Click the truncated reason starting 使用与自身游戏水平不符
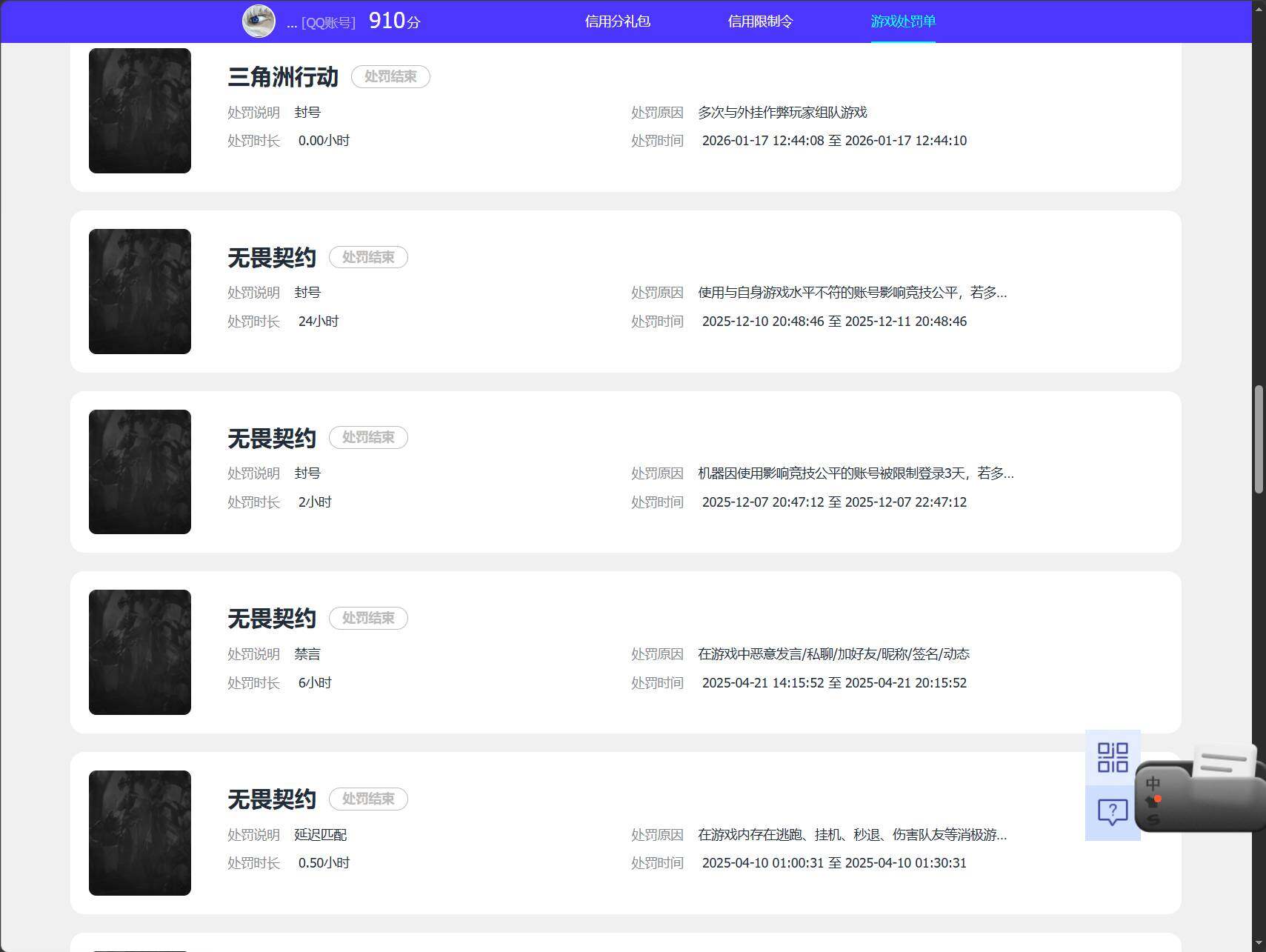This screenshot has width=1266, height=952. coord(852,293)
